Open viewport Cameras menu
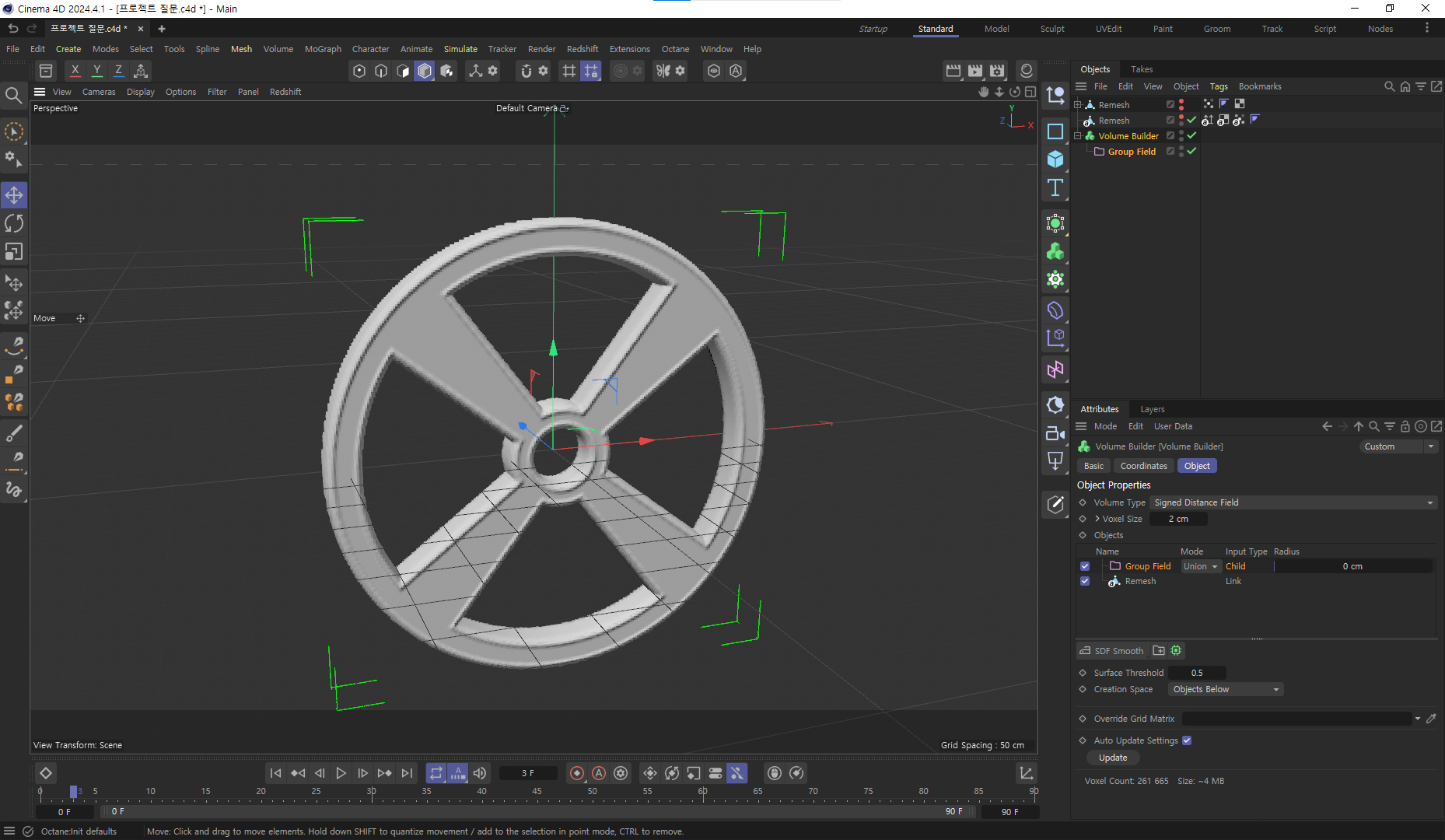This screenshot has height=840, width=1445. [99, 92]
